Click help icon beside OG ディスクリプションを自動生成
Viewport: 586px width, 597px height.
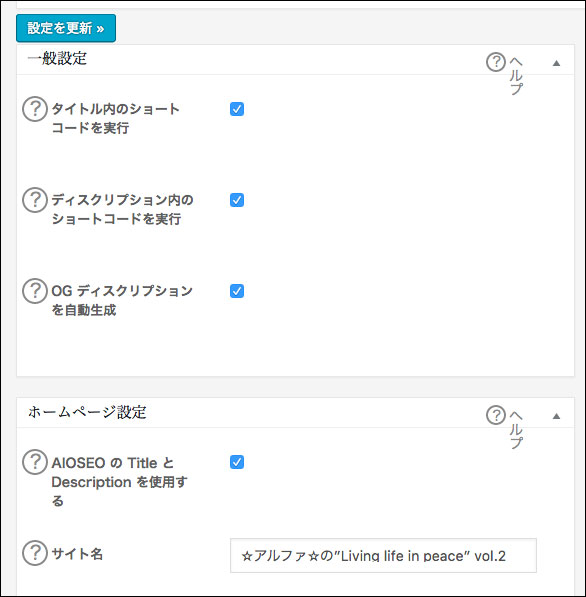(x=35, y=291)
